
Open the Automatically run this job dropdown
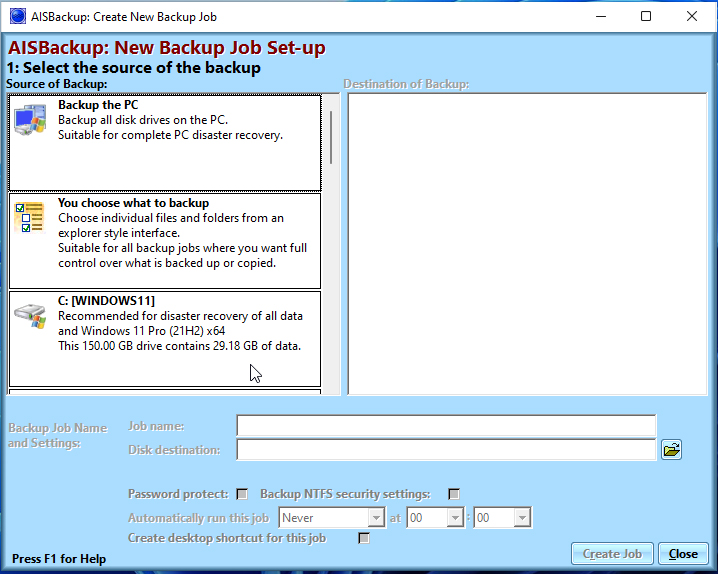376,518
